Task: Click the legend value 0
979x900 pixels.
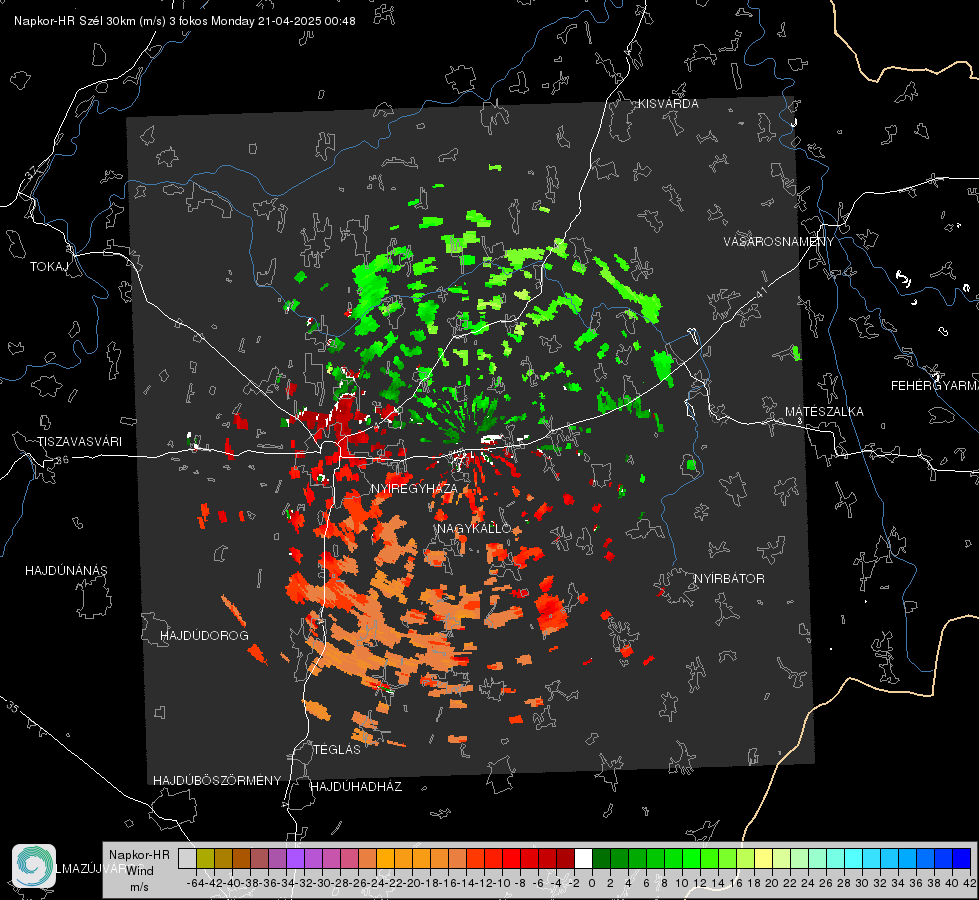Action: pyautogui.click(x=592, y=883)
